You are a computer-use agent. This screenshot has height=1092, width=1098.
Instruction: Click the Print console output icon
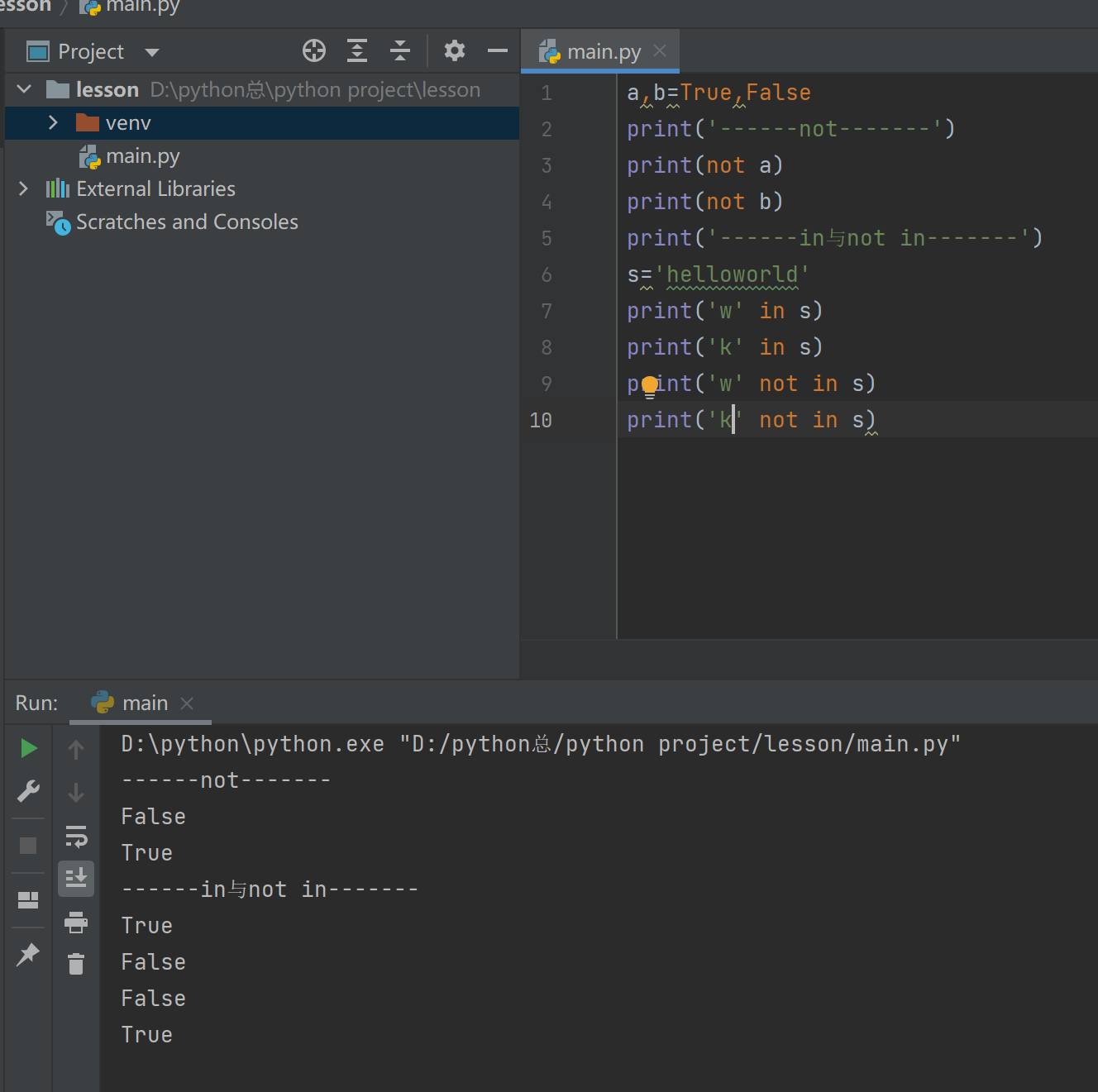click(76, 922)
